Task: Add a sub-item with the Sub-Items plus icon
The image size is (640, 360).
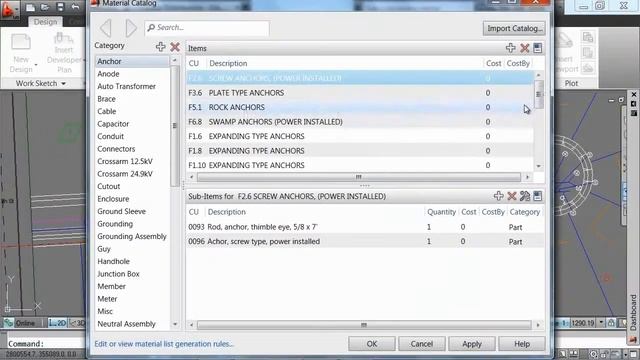Action: coord(498,196)
